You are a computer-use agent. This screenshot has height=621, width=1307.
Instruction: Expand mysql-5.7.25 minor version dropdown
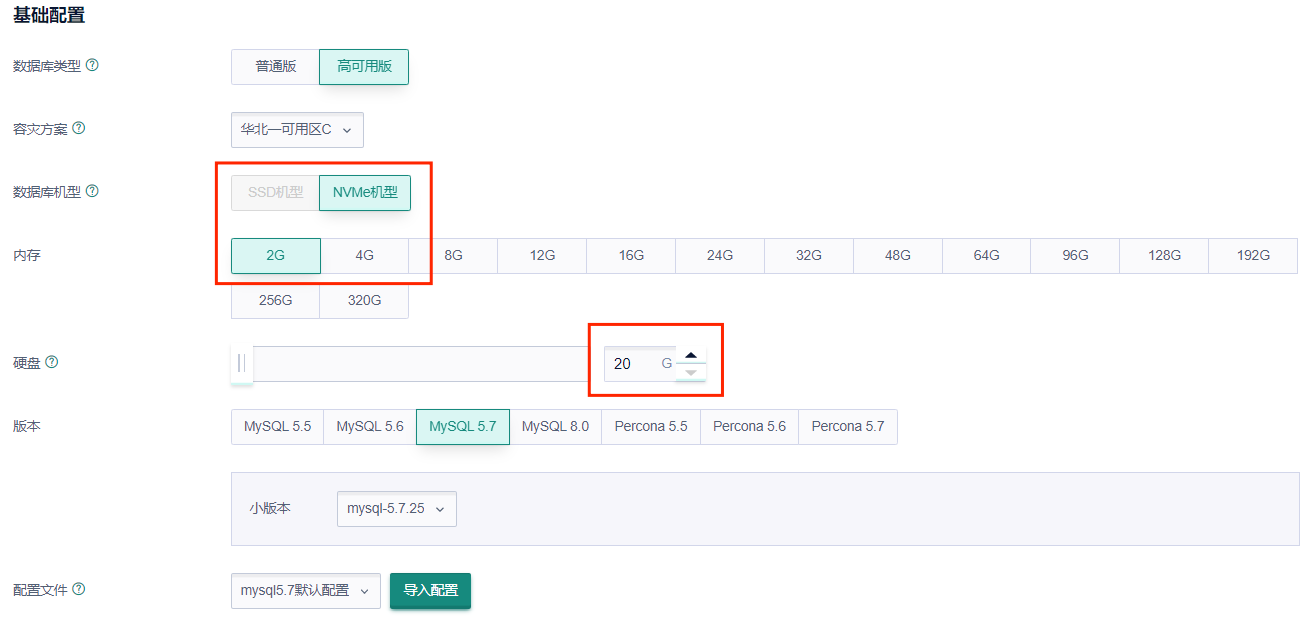pyautogui.click(x=396, y=509)
